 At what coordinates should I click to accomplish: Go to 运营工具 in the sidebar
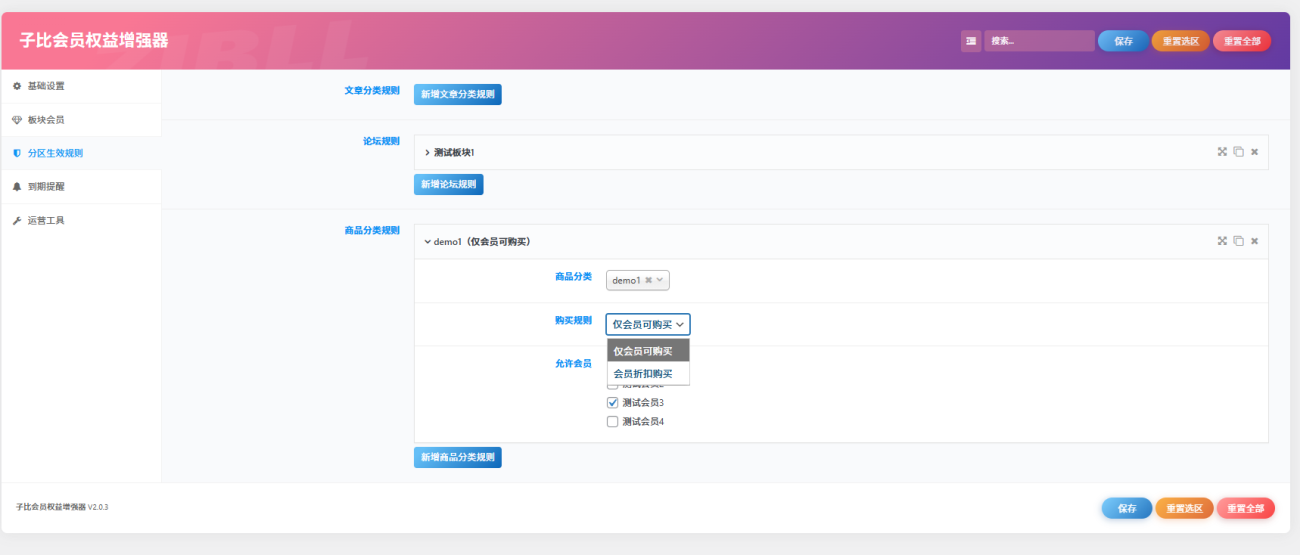(x=46, y=220)
